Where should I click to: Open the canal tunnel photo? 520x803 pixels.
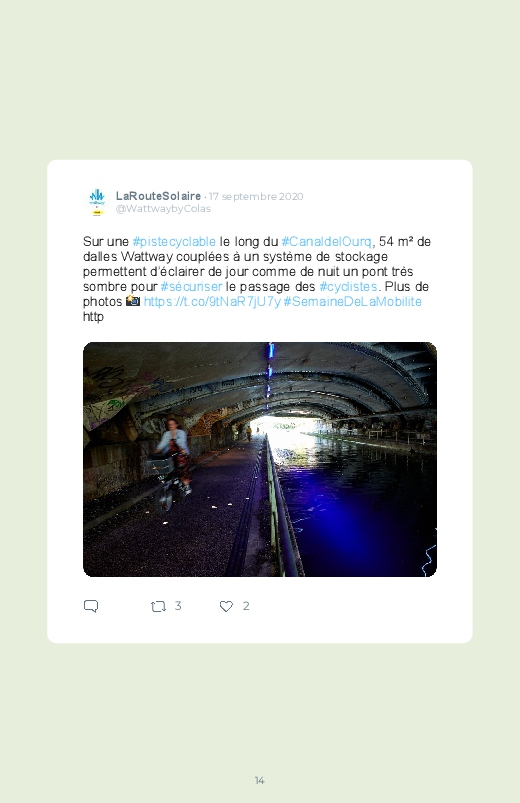pyautogui.click(x=260, y=459)
